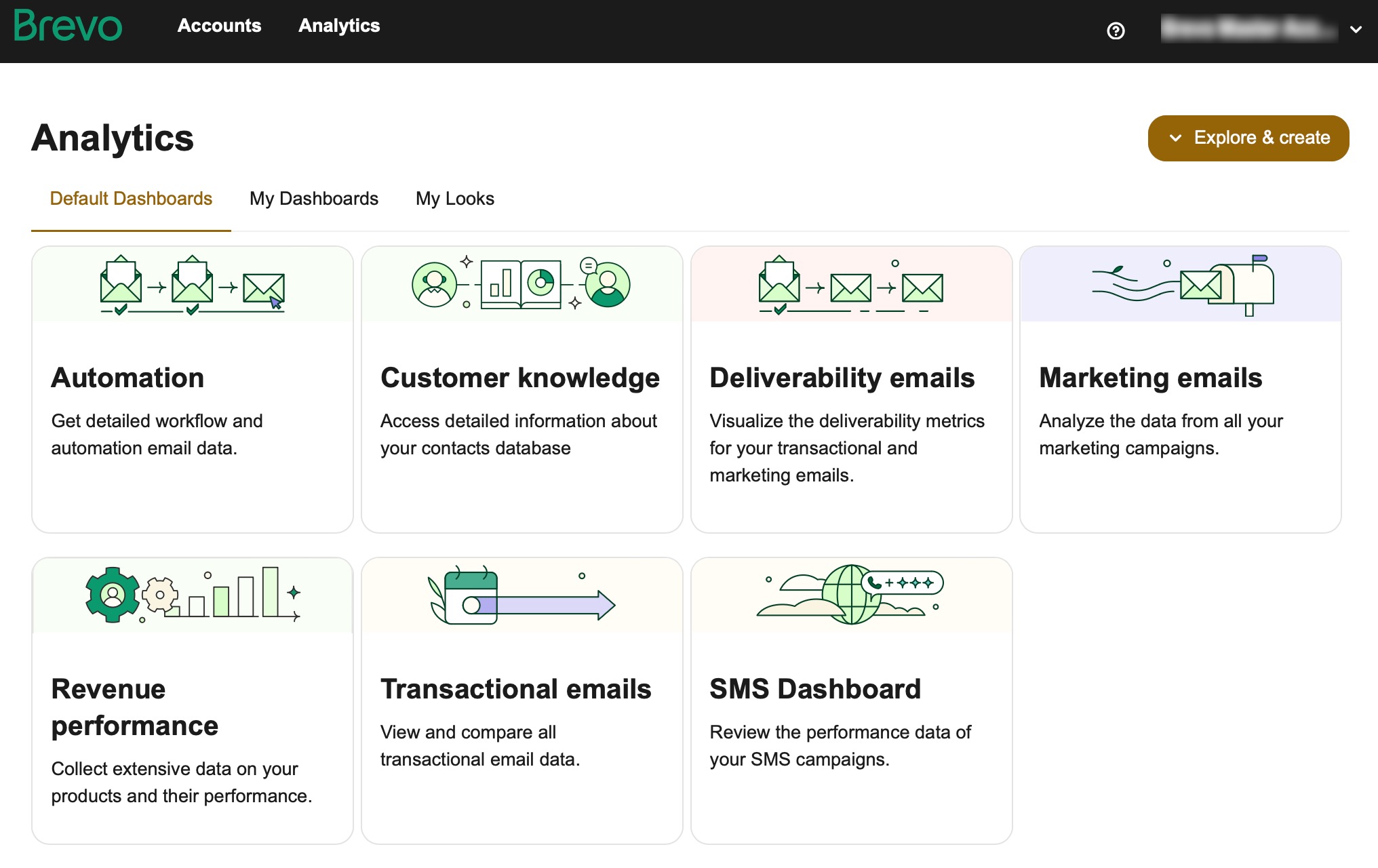Expand the chevron inside Explore & create button
The width and height of the screenshot is (1378, 868).
(x=1175, y=138)
